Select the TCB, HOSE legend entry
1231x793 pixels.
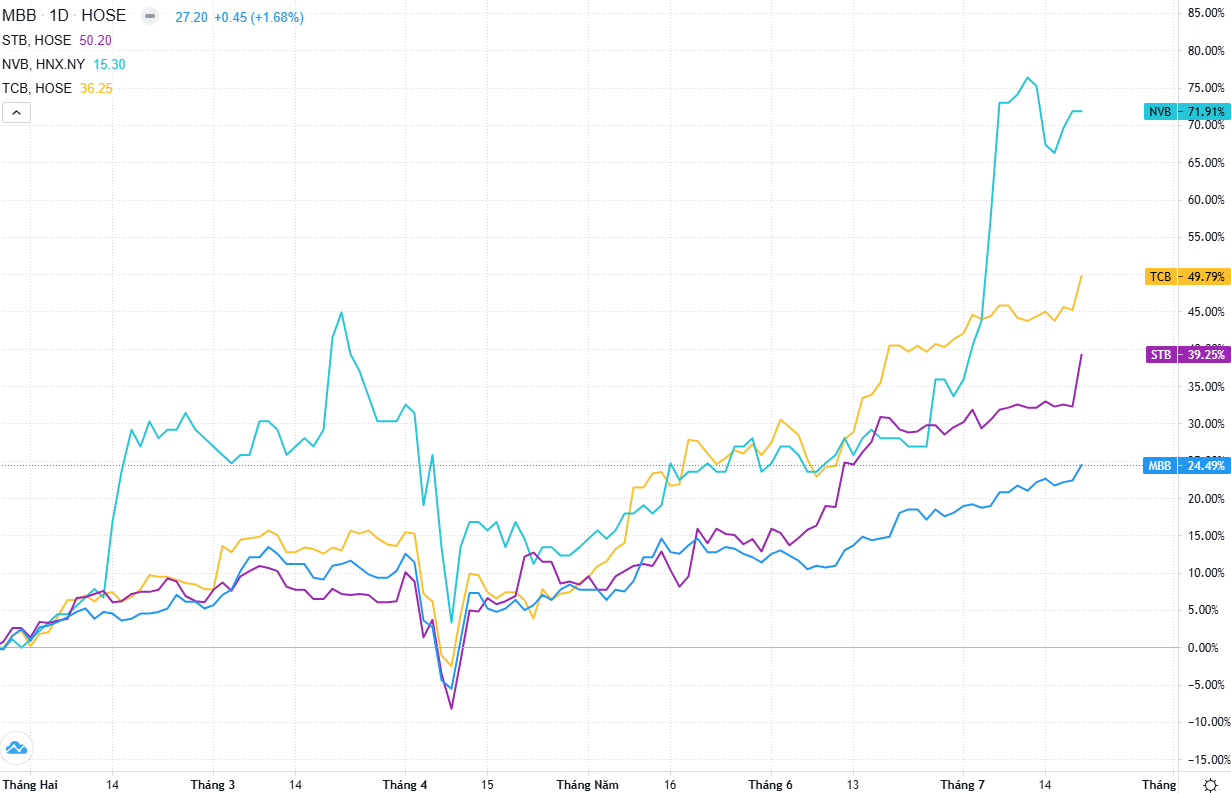[x=37, y=88]
